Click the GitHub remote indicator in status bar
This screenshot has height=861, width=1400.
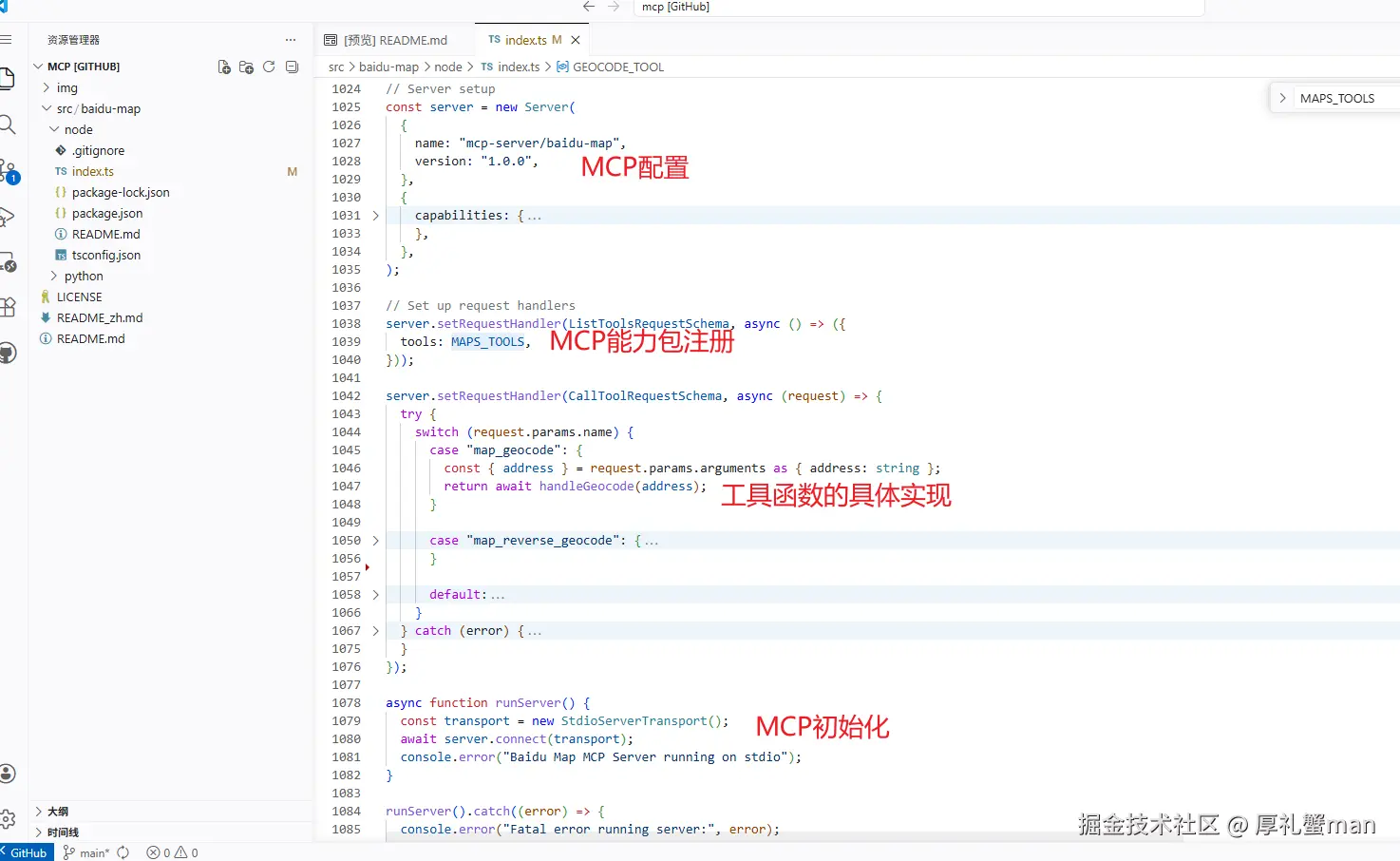(25, 852)
